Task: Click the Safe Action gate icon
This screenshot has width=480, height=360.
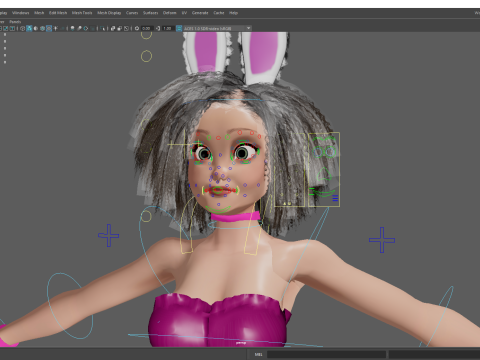Action: [x=6, y=28]
